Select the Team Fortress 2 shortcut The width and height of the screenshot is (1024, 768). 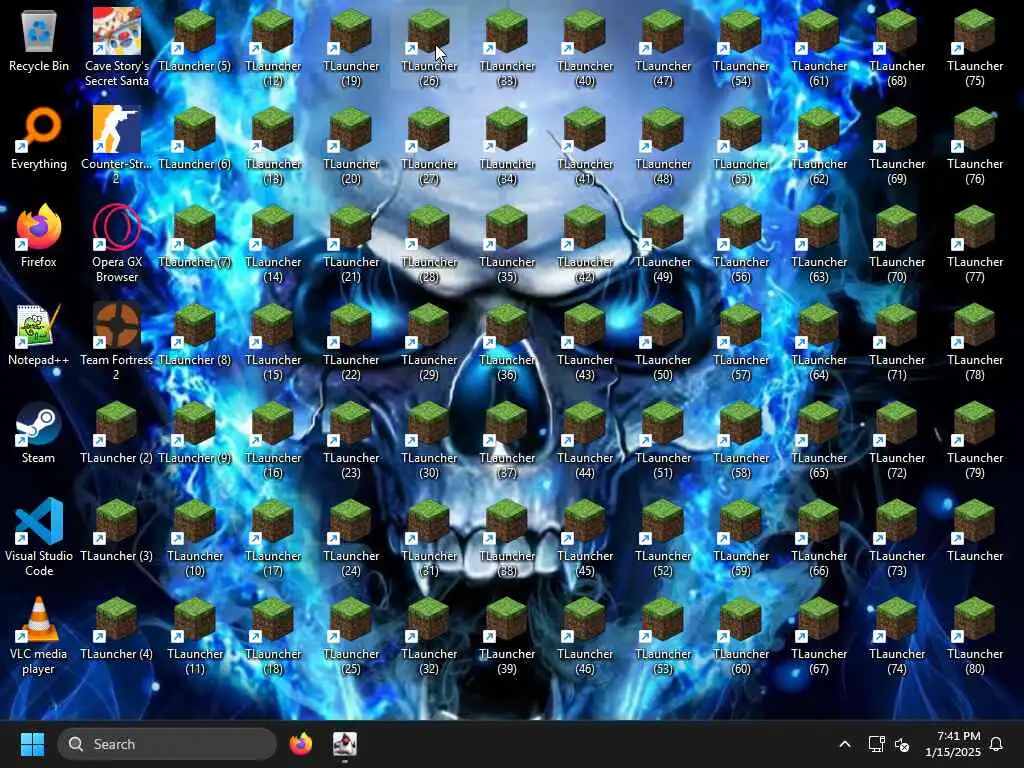117,341
